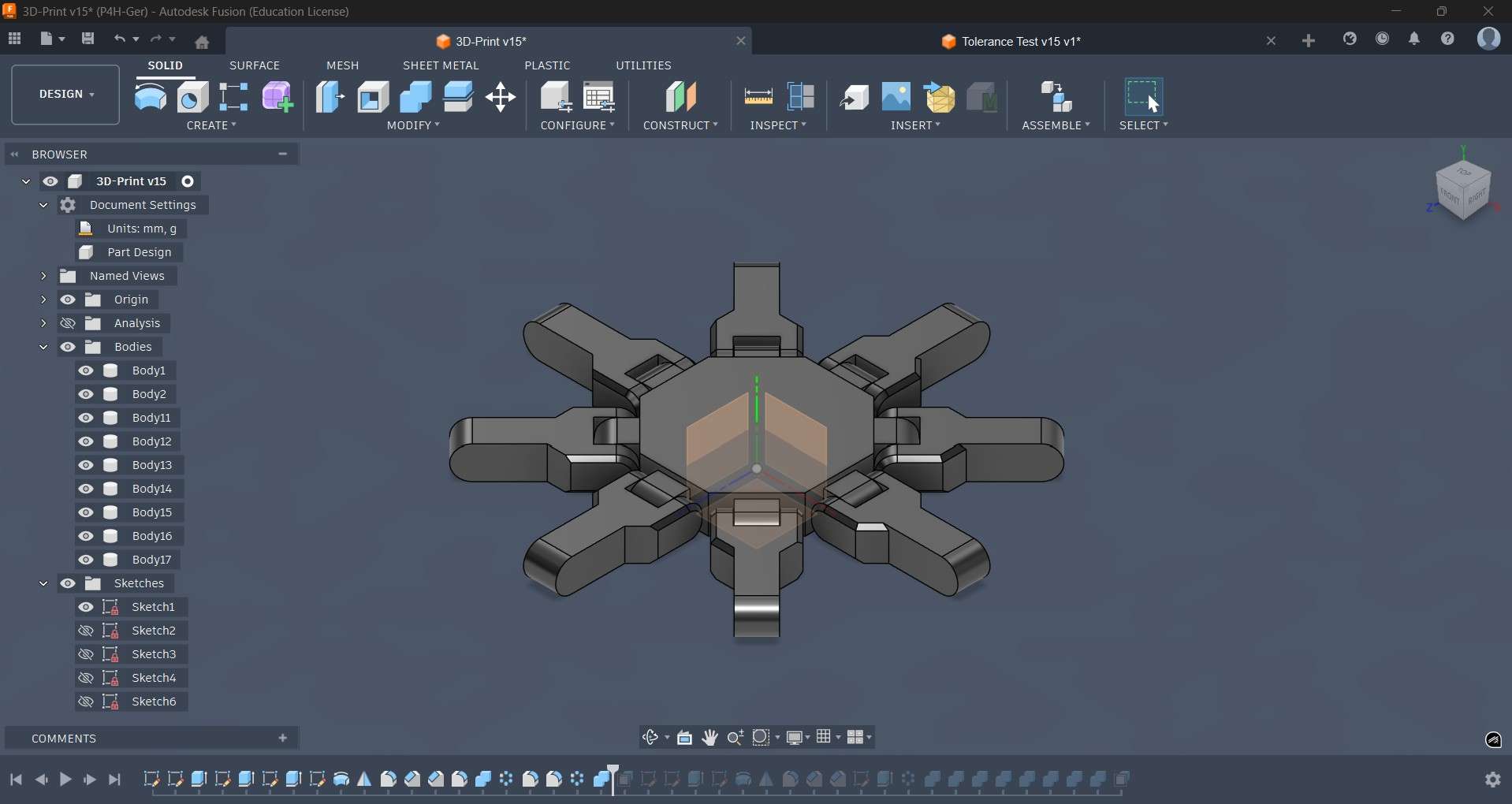Expand the Named Views folder
The width and height of the screenshot is (1512, 804).
click(43, 276)
